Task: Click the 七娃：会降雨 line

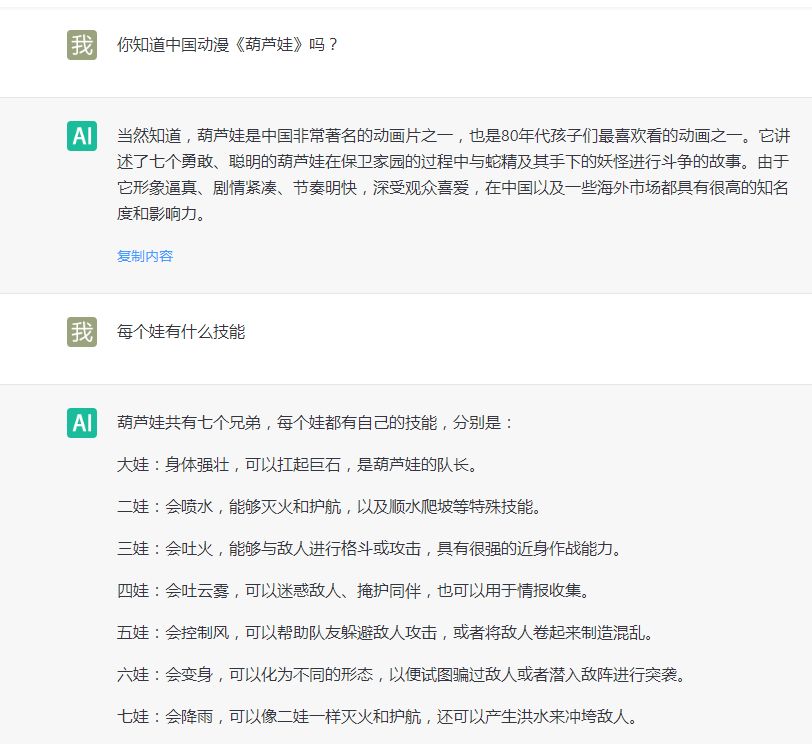Action: [378, 717]
